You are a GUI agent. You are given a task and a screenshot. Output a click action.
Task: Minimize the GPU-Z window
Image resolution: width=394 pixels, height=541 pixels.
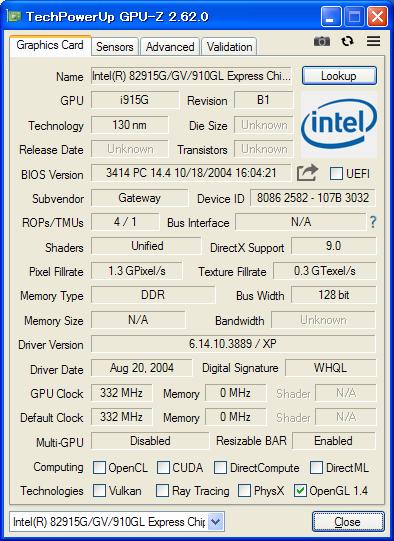point(331,16)
